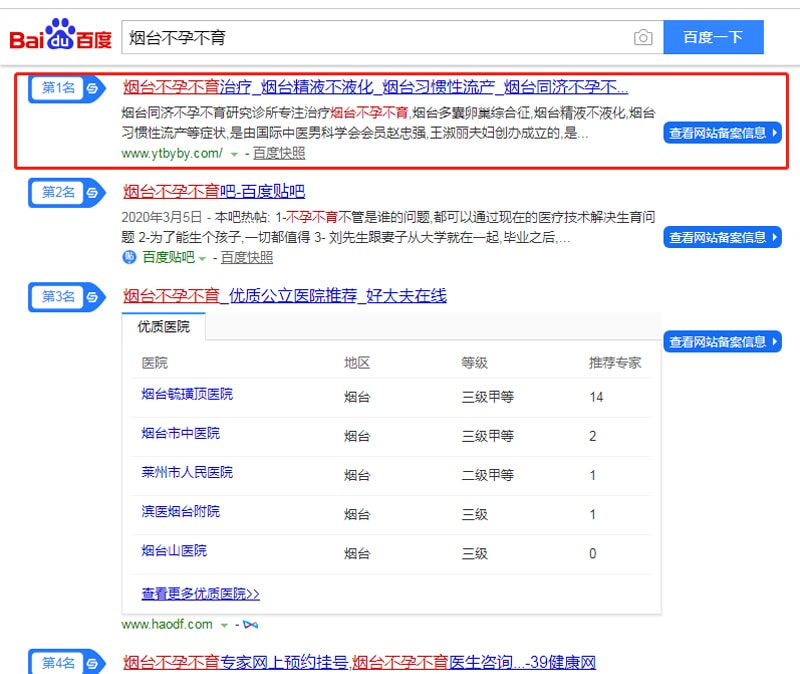Click the 医院 column header
800x674 pixels.
(x=155, y=363)
